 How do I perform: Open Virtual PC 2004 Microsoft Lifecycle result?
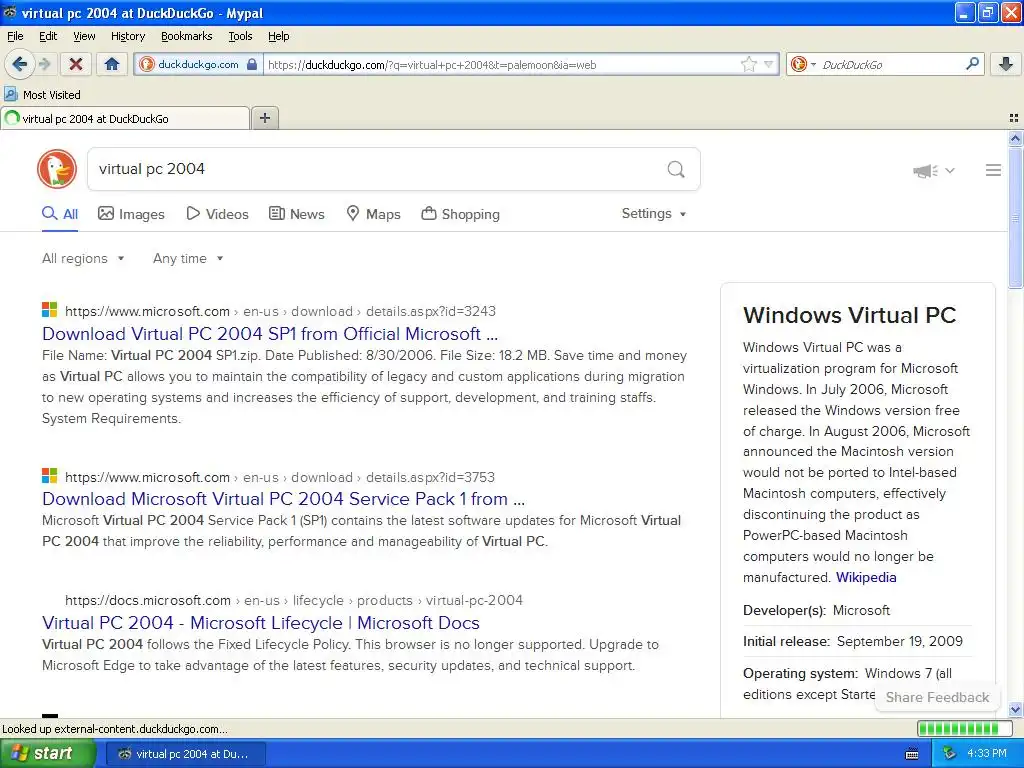tap(261, 623)
